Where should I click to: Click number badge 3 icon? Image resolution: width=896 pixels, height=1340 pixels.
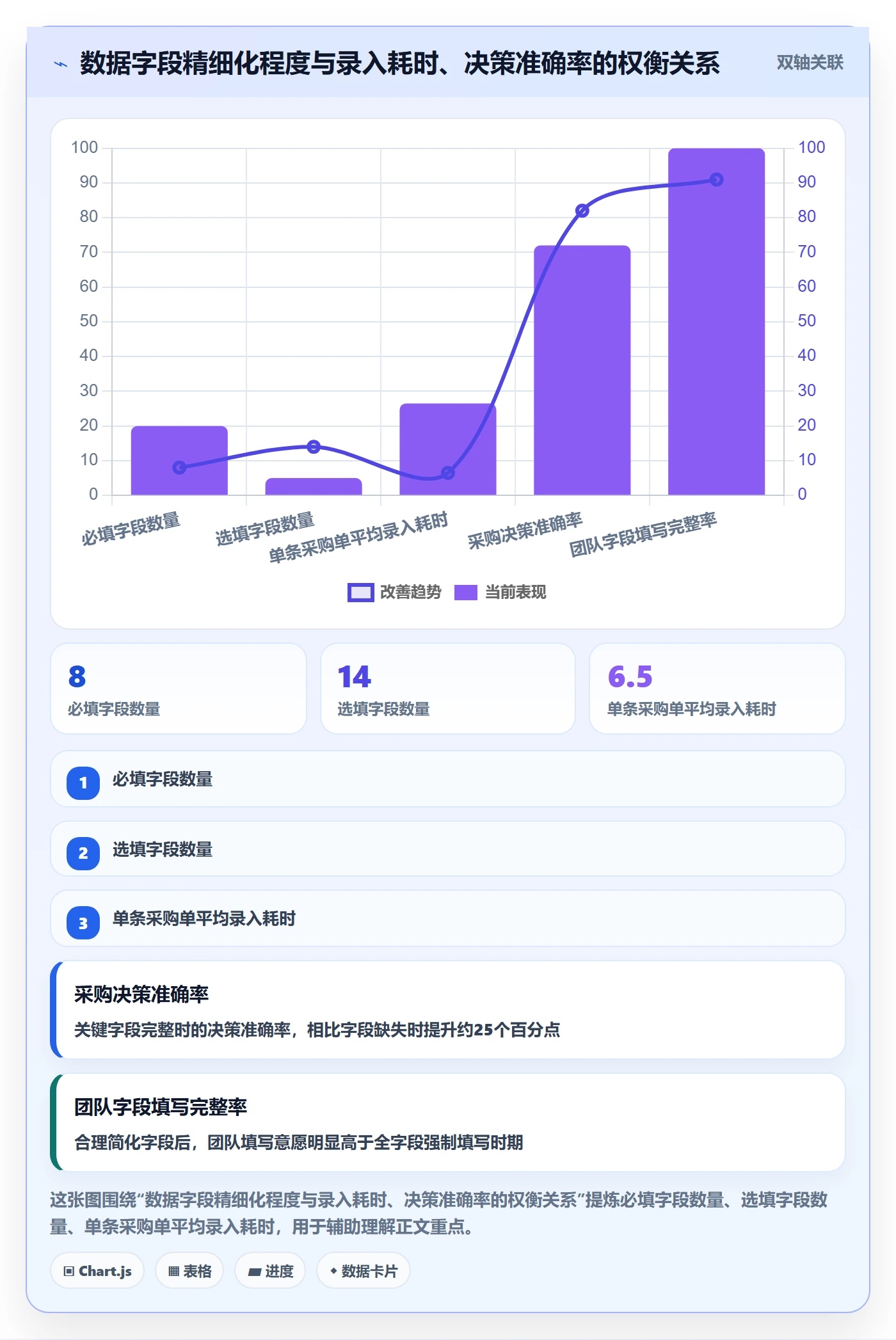83,923
